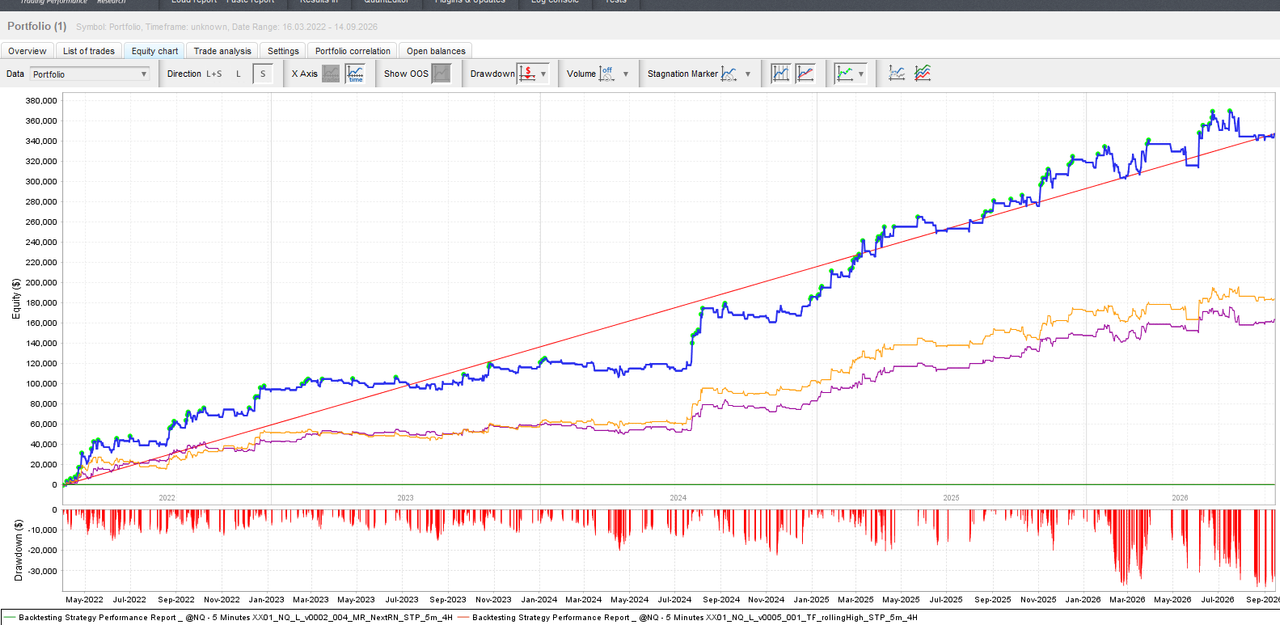Open the Trade analysis tab

(x=222, y=51)
